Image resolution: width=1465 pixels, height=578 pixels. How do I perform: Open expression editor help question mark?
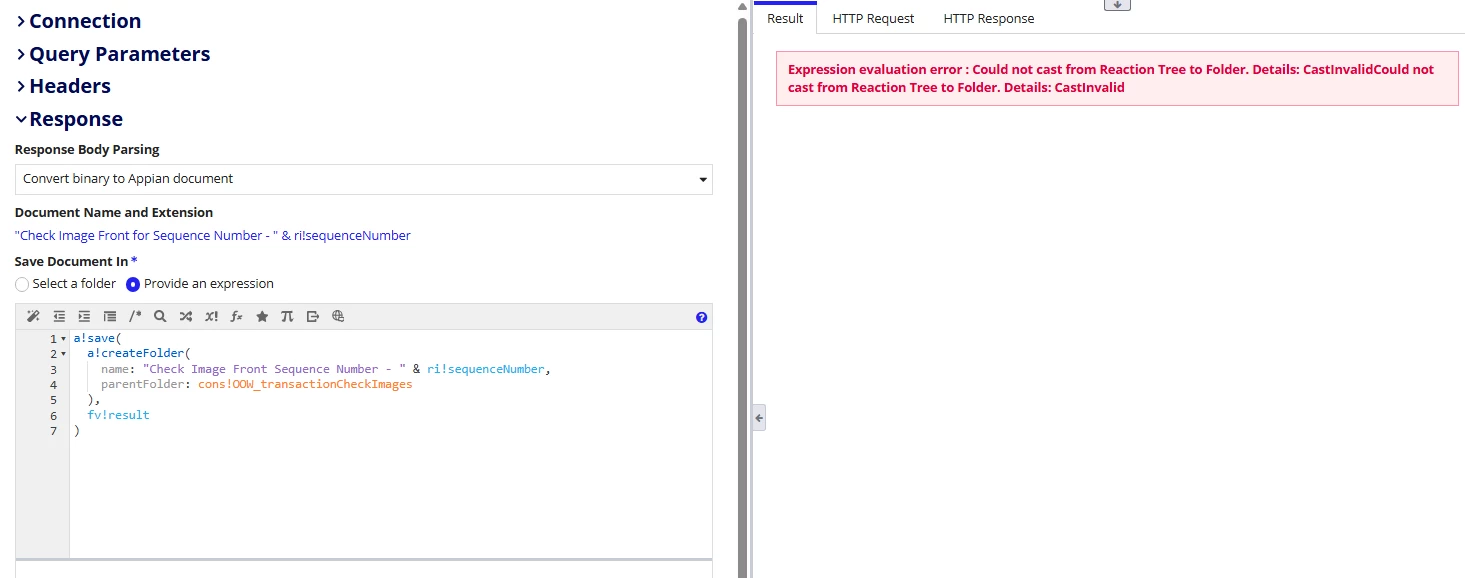[701, 317]
